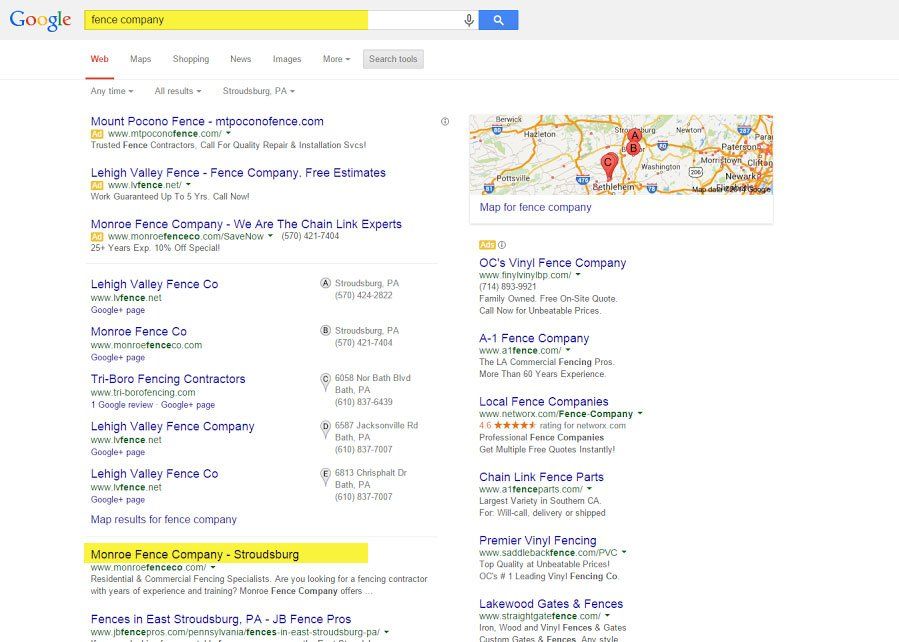
Task: Open Google+ page for Monroe Fence Co
Action: [x=118, y=357]
